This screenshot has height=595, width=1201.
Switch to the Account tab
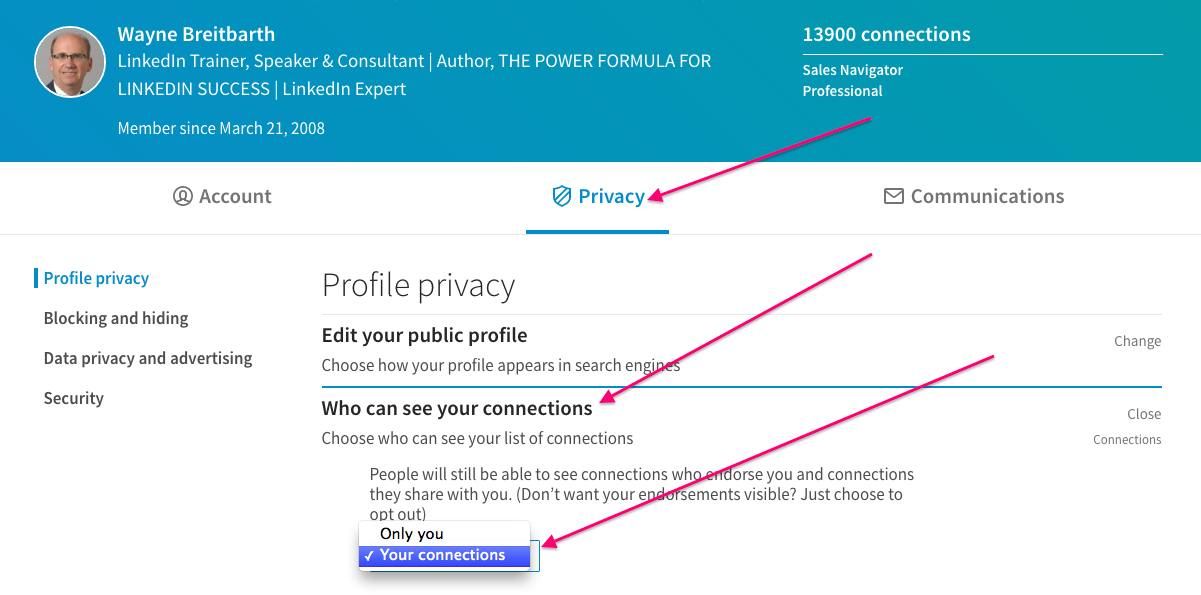[235, 196]
